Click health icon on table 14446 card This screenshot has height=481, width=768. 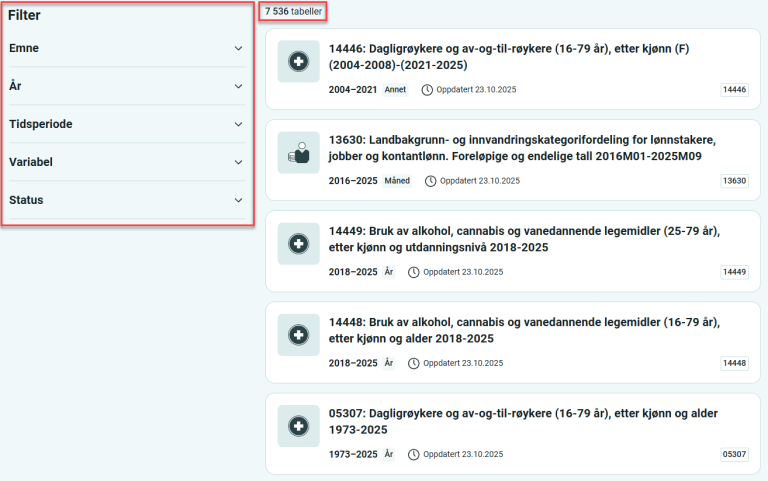(x=298, y=61)
